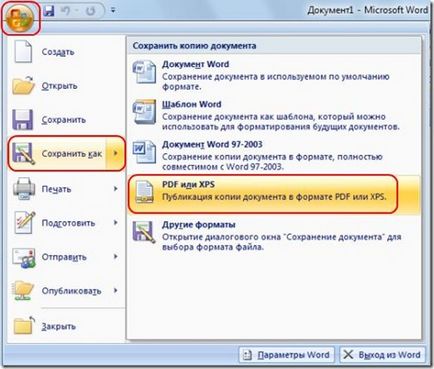Viewport: 434px width, 369px height.
Task: Click the PDF или XPS document icon
Action: pos(145,192)
